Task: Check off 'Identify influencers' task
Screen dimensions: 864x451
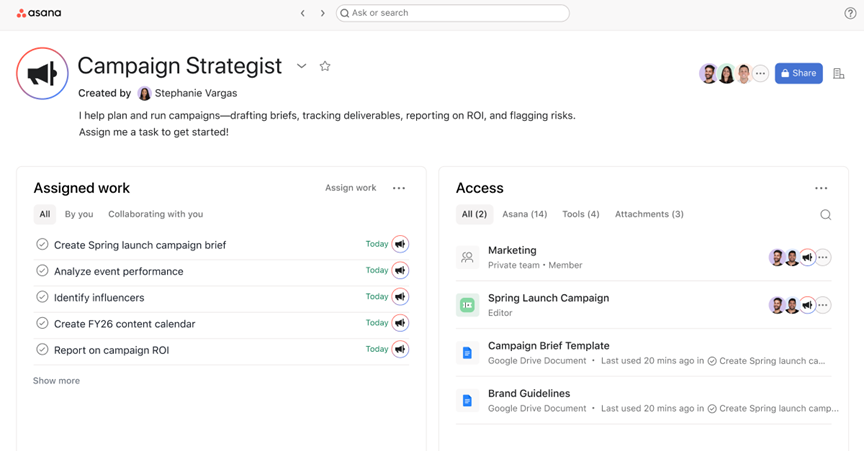Action: click(42, 297)
